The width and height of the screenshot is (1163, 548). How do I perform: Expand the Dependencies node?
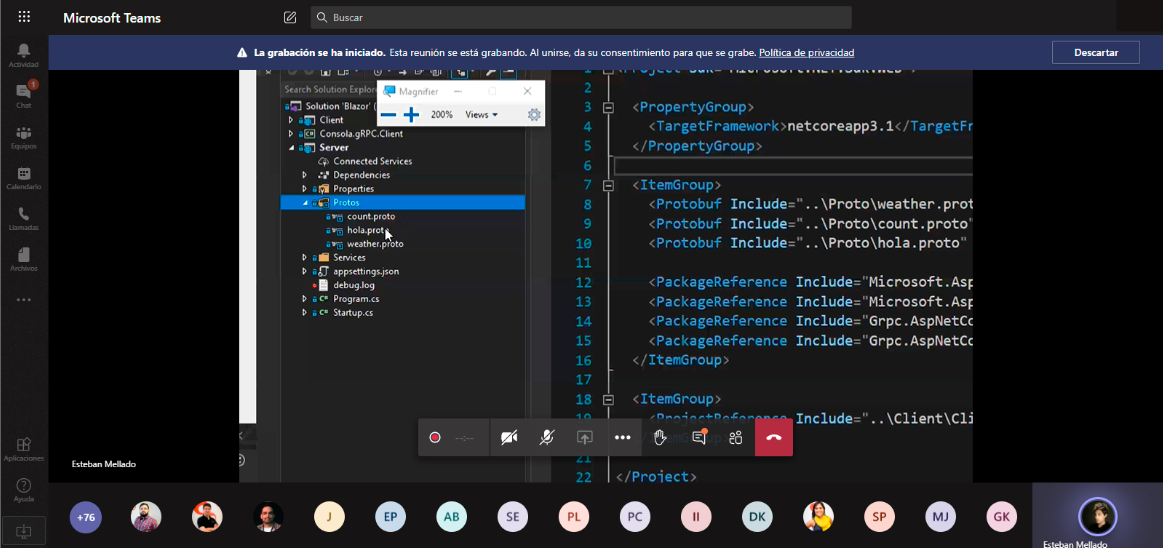pyautogui.click(x=304, y=175)
